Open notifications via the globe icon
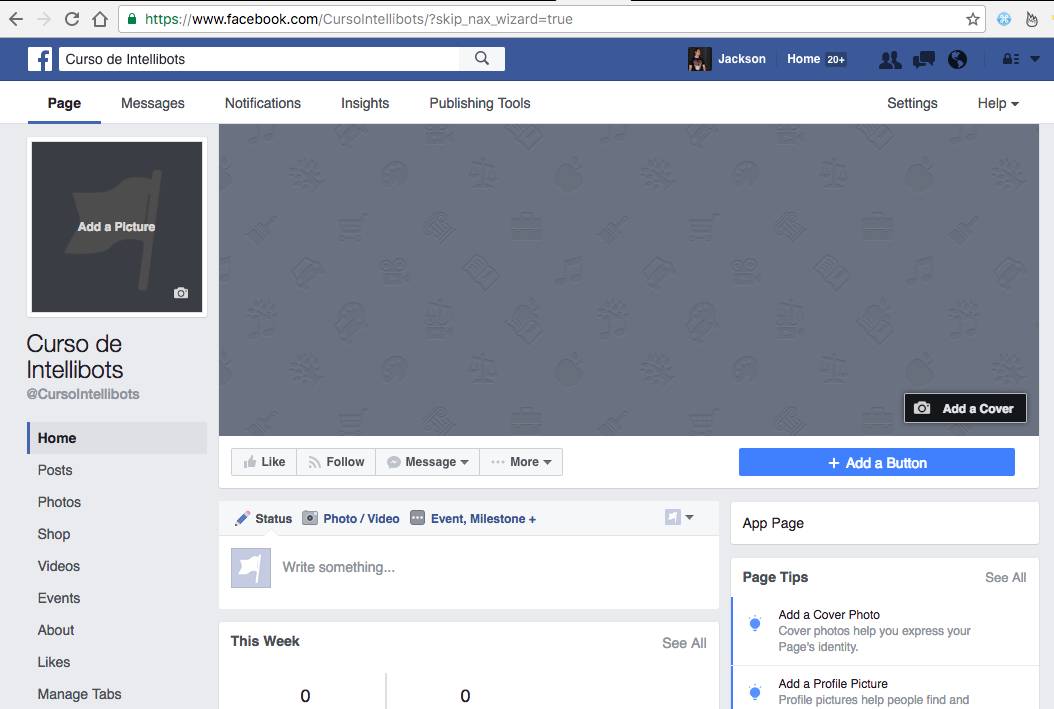 point(957,59)
